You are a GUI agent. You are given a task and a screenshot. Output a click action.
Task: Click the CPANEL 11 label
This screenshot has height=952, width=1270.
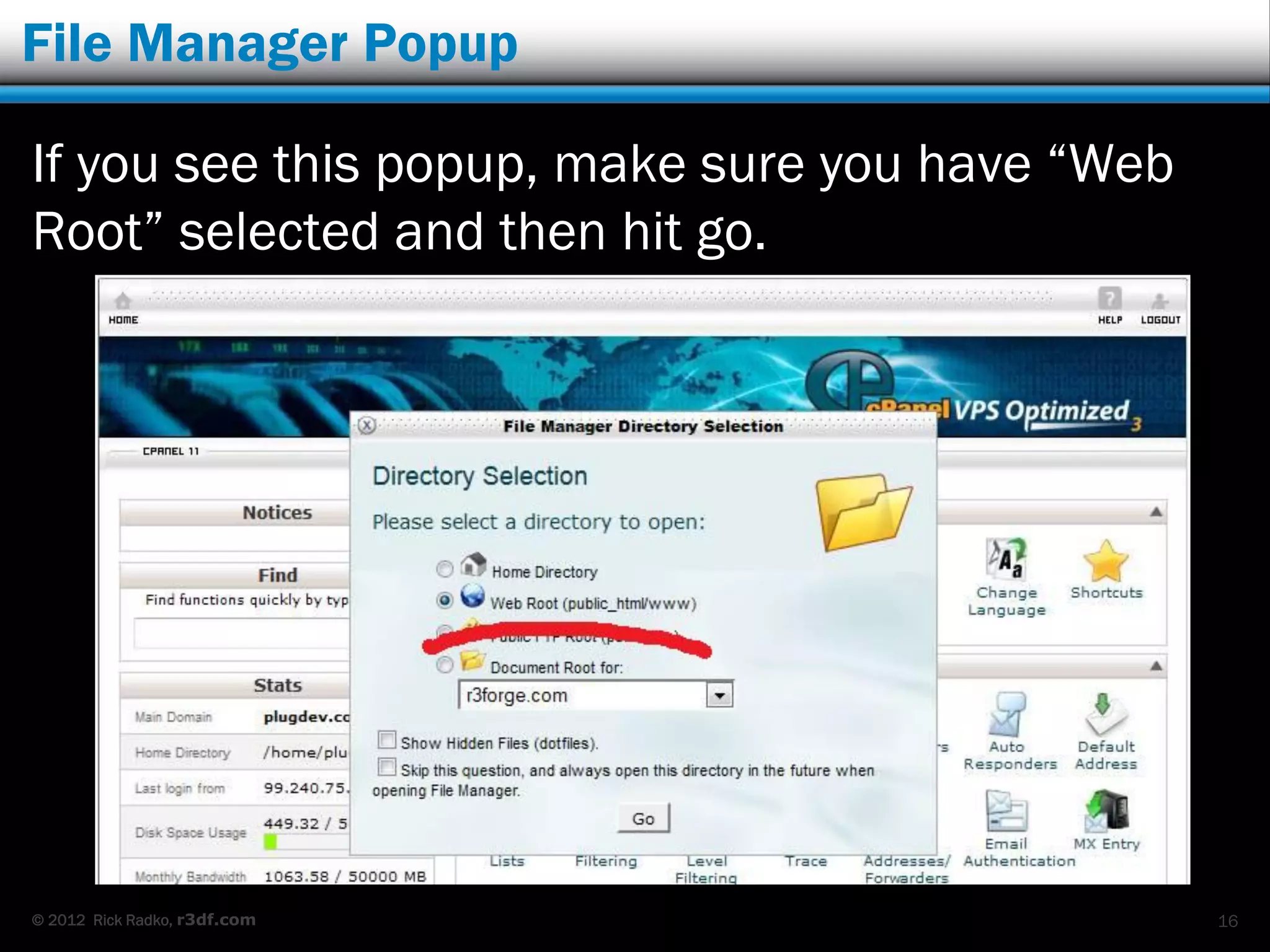click(171, 451)
